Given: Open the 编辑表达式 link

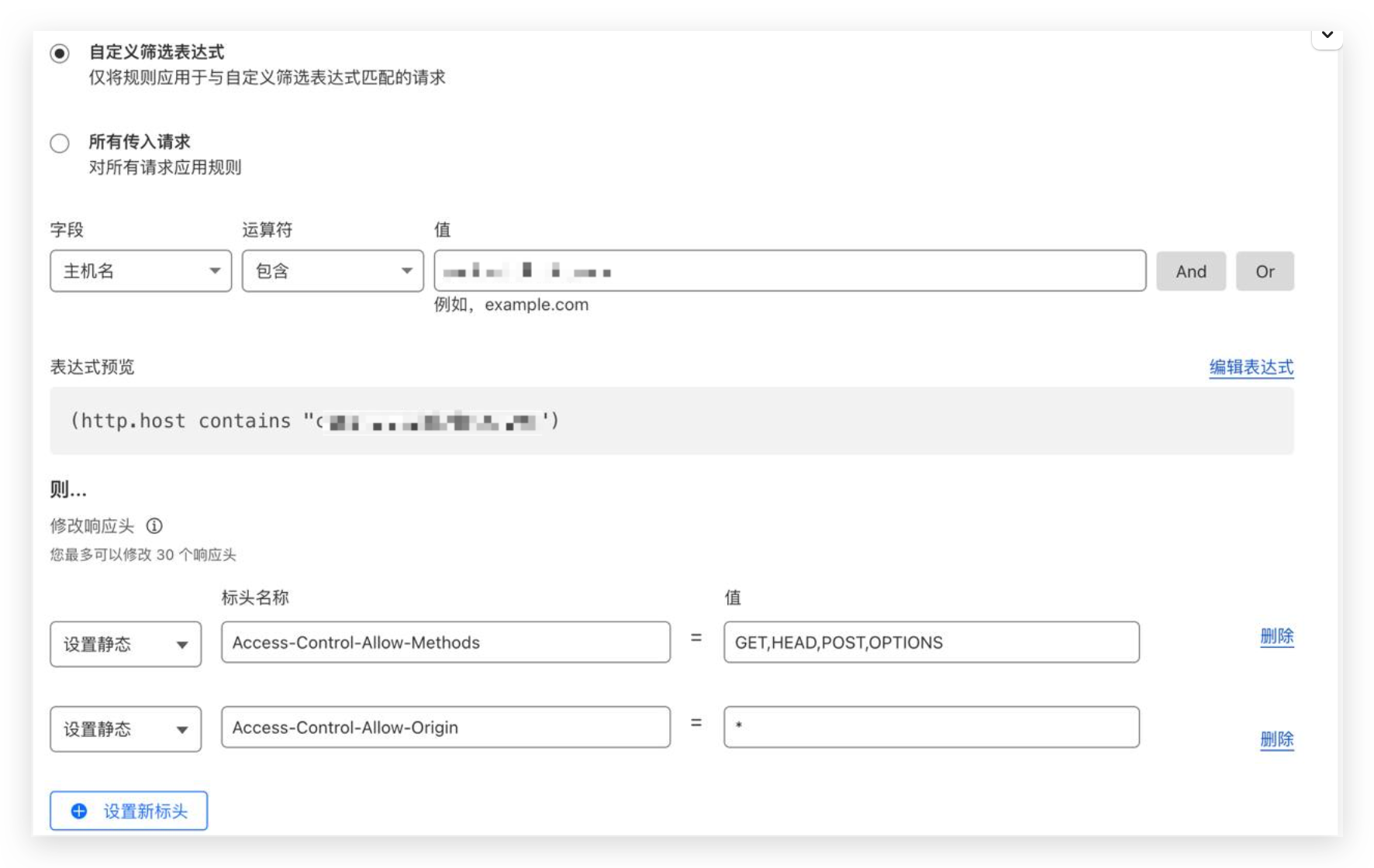Looking at the screenshot, I should [1251, 367].
